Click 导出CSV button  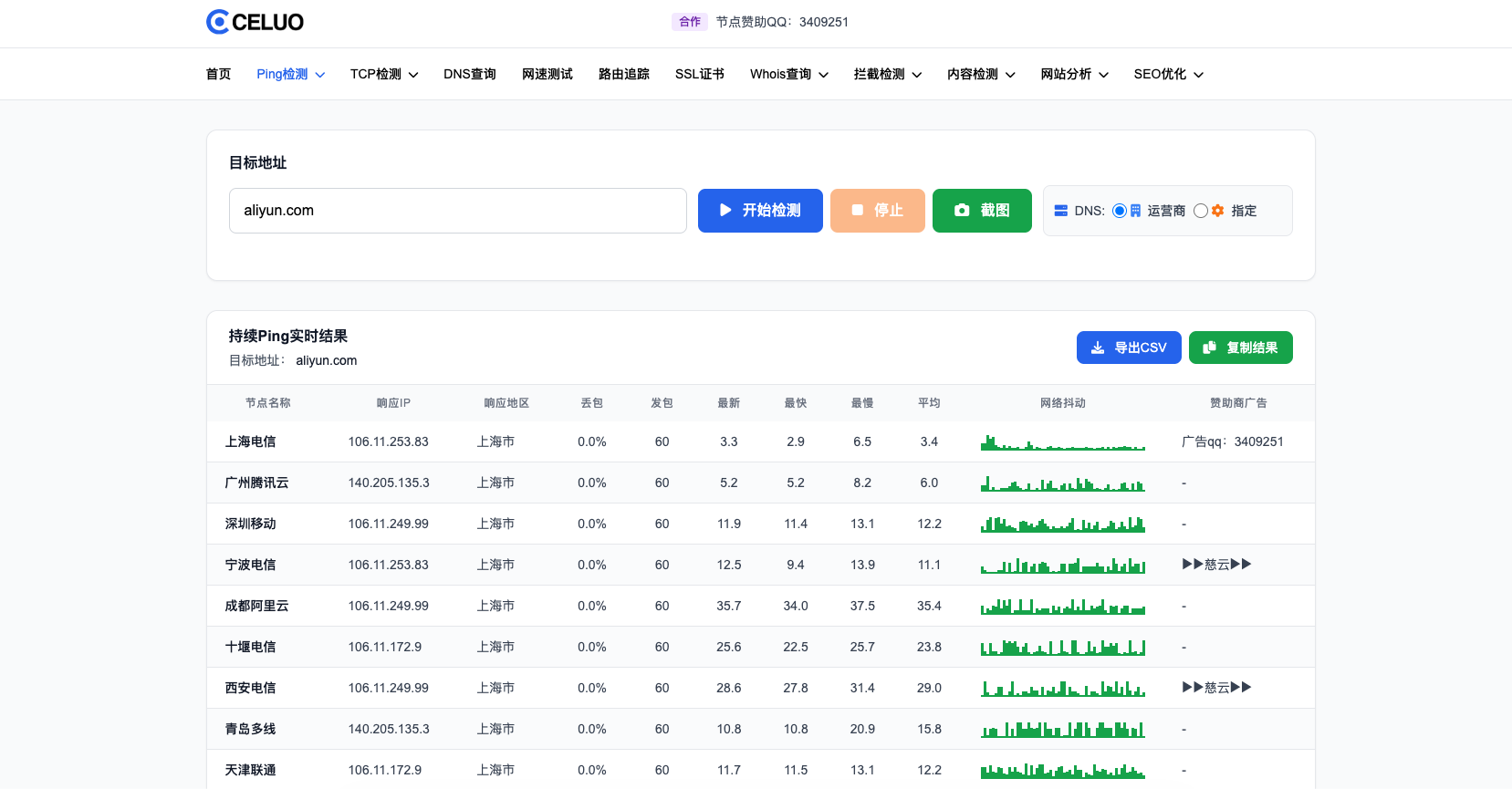pyautogui.click(x=1129, y=348)
